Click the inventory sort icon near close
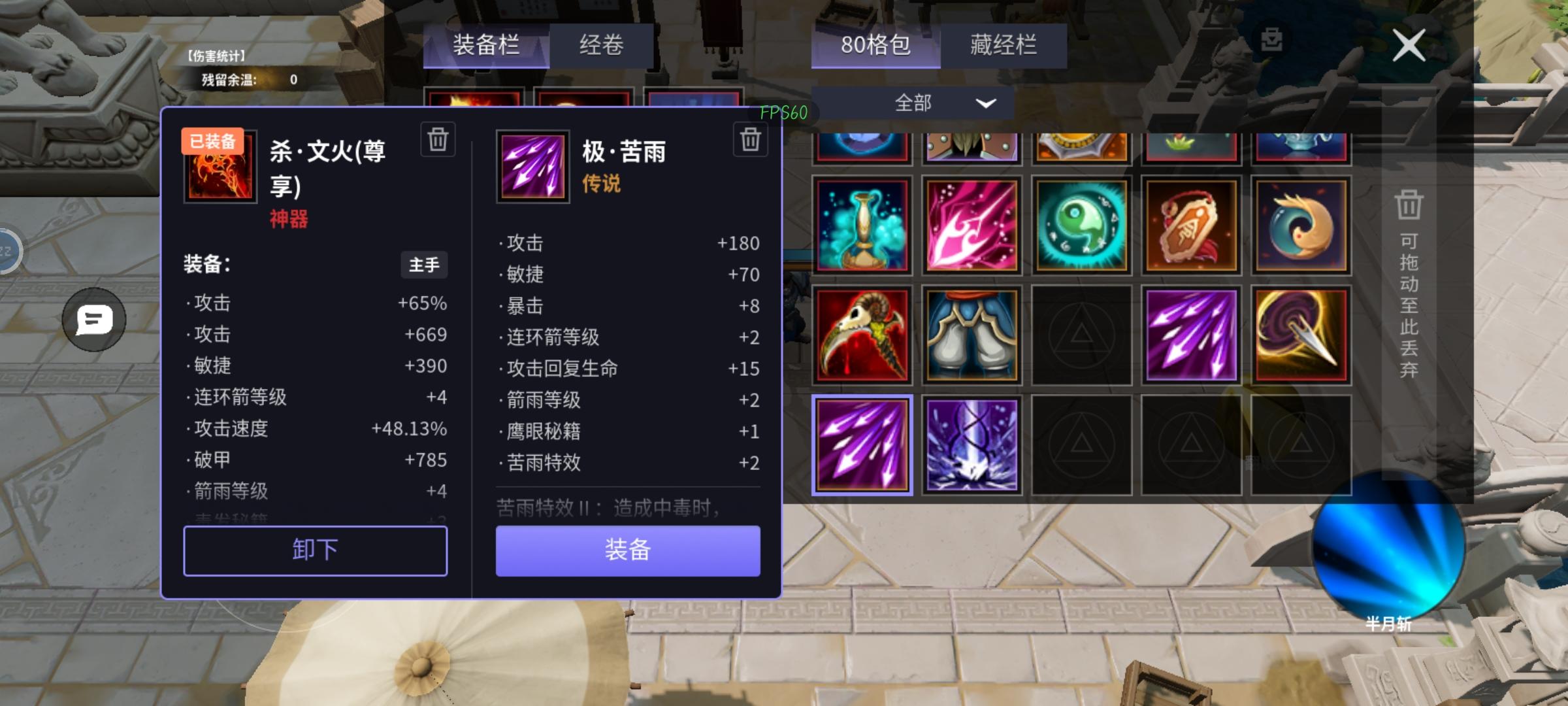 pos(1271,40)
